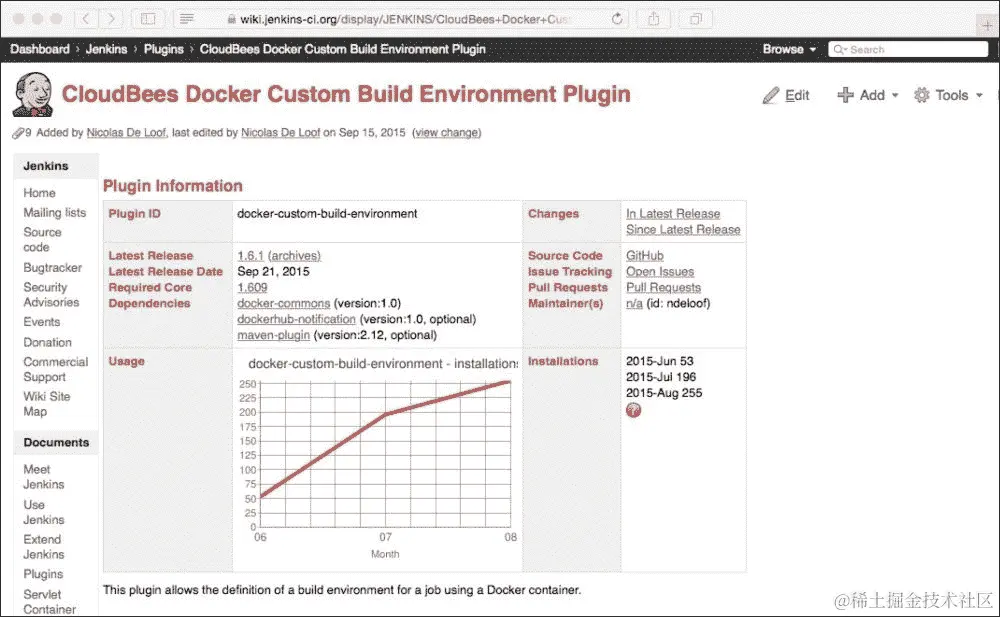
Task: Click the 2015-Aug 255 installations entry
Action: pos(664,393)
